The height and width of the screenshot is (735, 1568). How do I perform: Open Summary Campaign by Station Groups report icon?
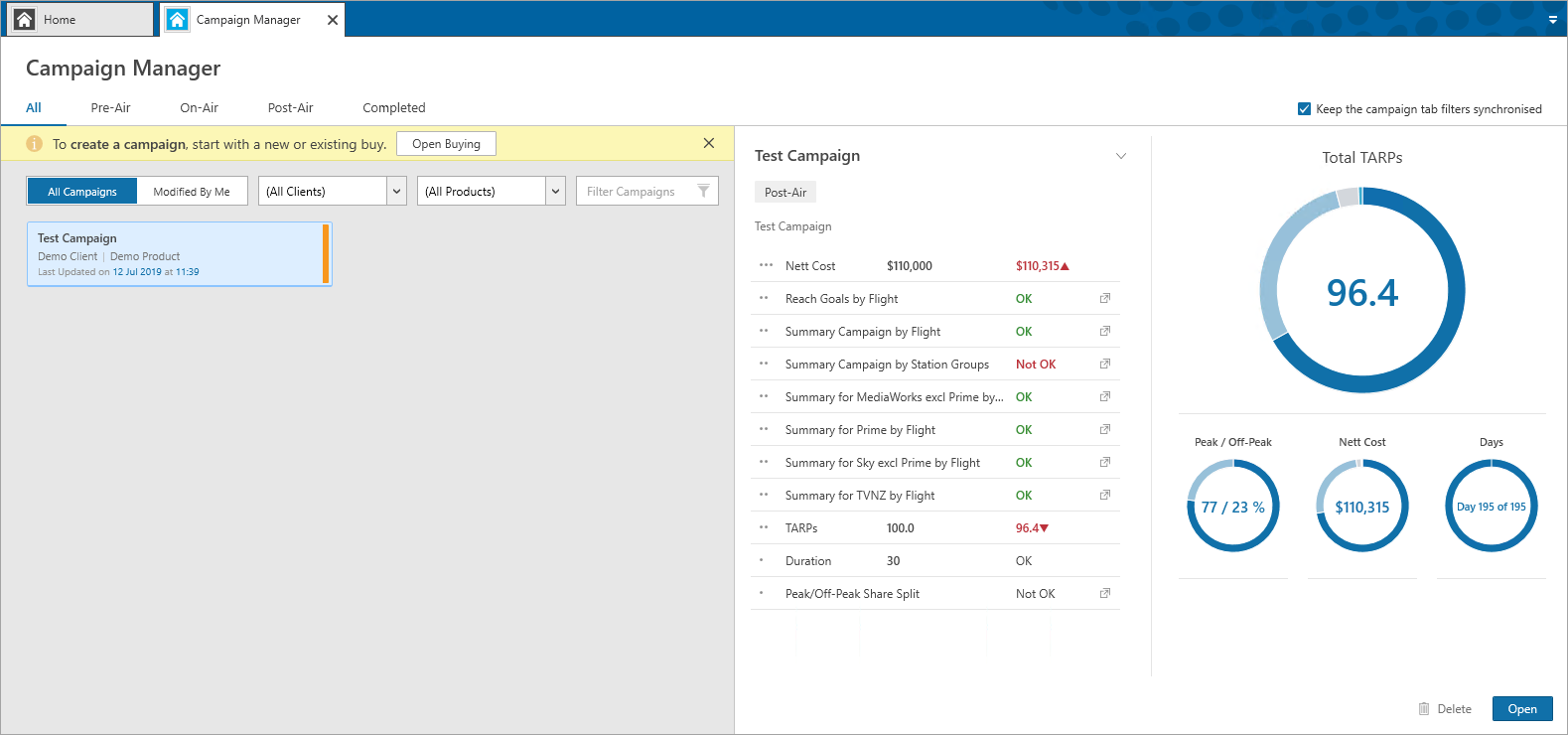pyautogui.click(x=1104, y=364)
